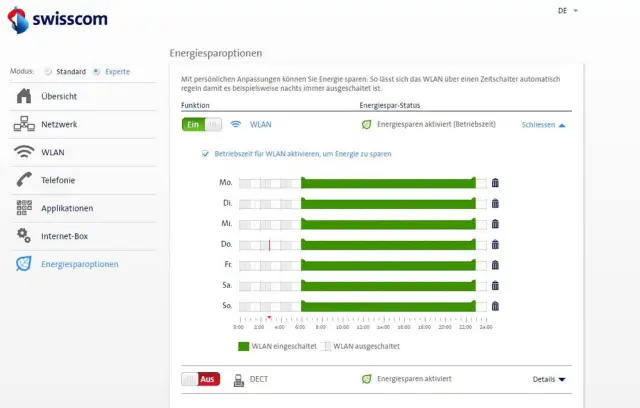Click the Energiesparoptionen page heading
Viewport: 640px width, 408px height.
(216, 53)
